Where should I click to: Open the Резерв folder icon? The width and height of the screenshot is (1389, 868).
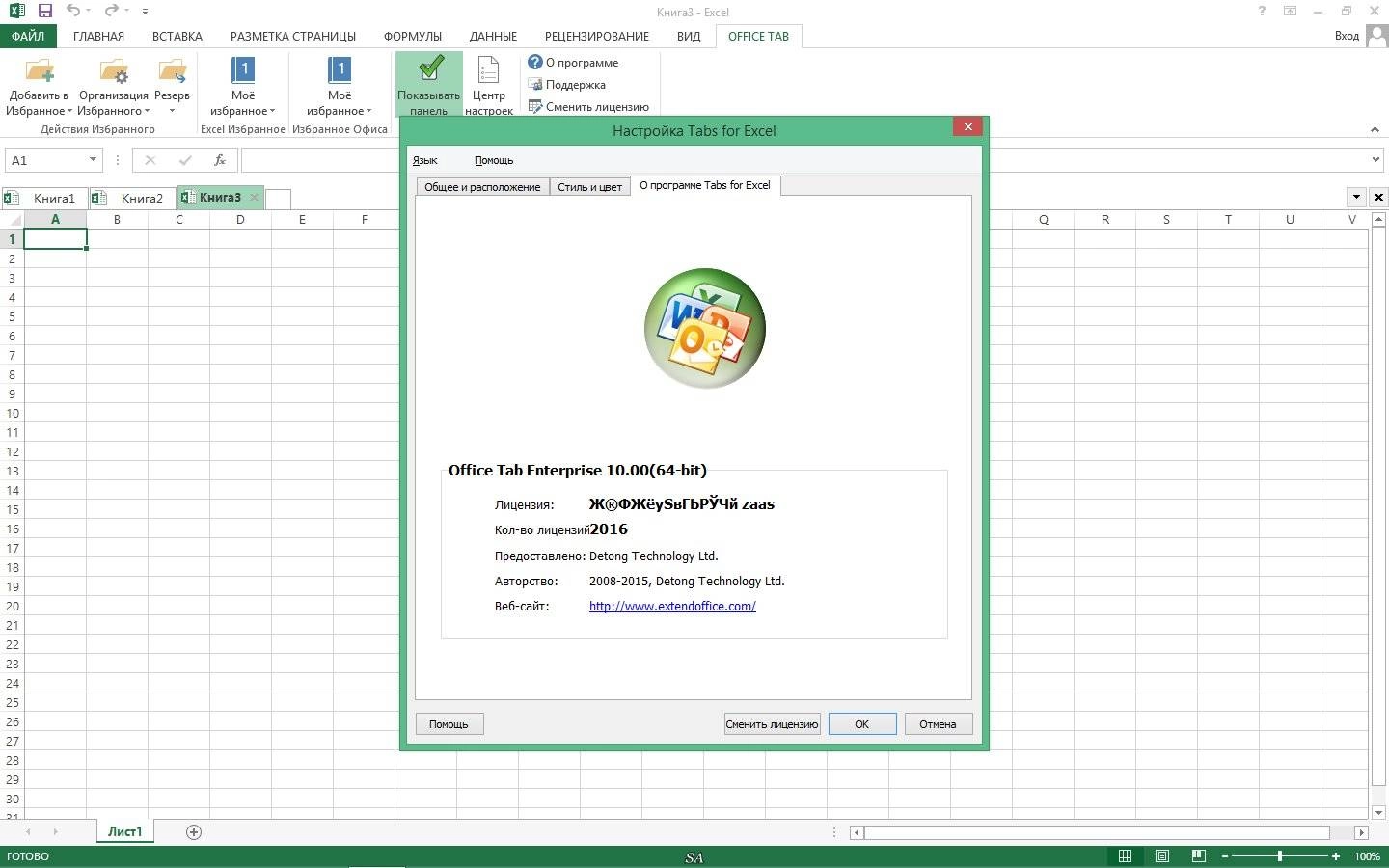point(172,70)
